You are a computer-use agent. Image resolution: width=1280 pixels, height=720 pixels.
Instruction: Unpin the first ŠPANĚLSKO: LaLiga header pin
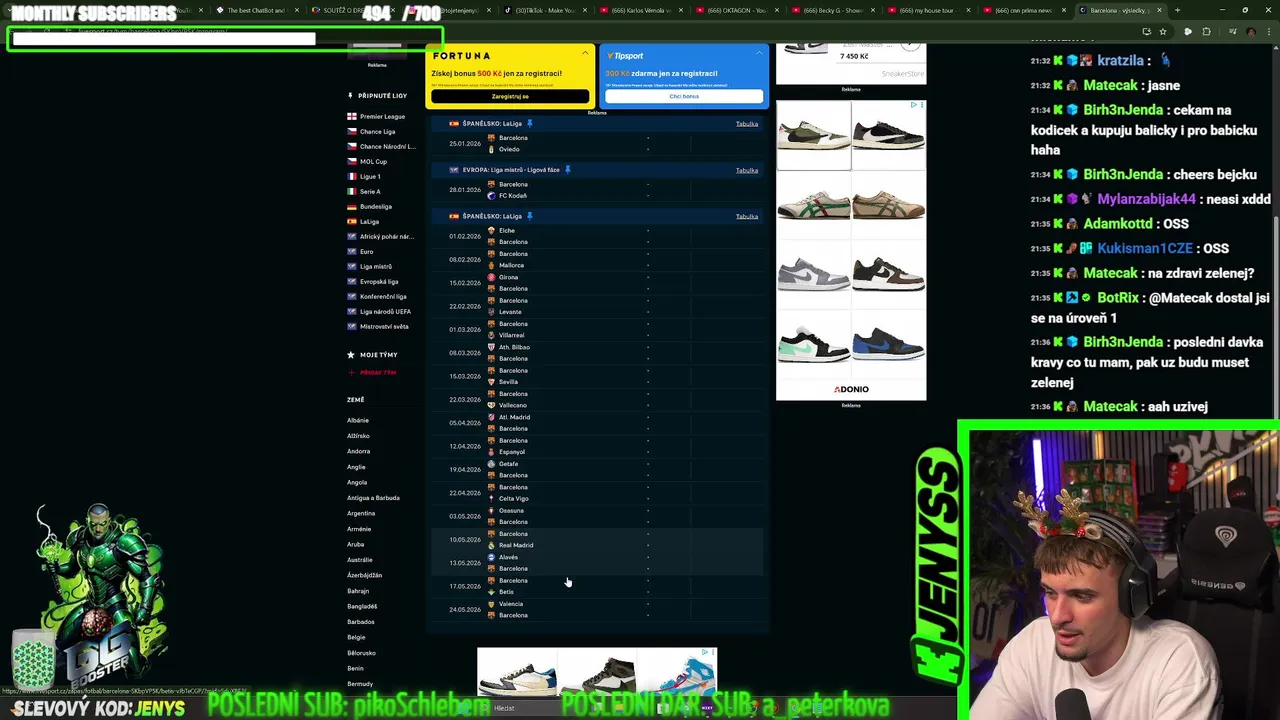[530, 123]
